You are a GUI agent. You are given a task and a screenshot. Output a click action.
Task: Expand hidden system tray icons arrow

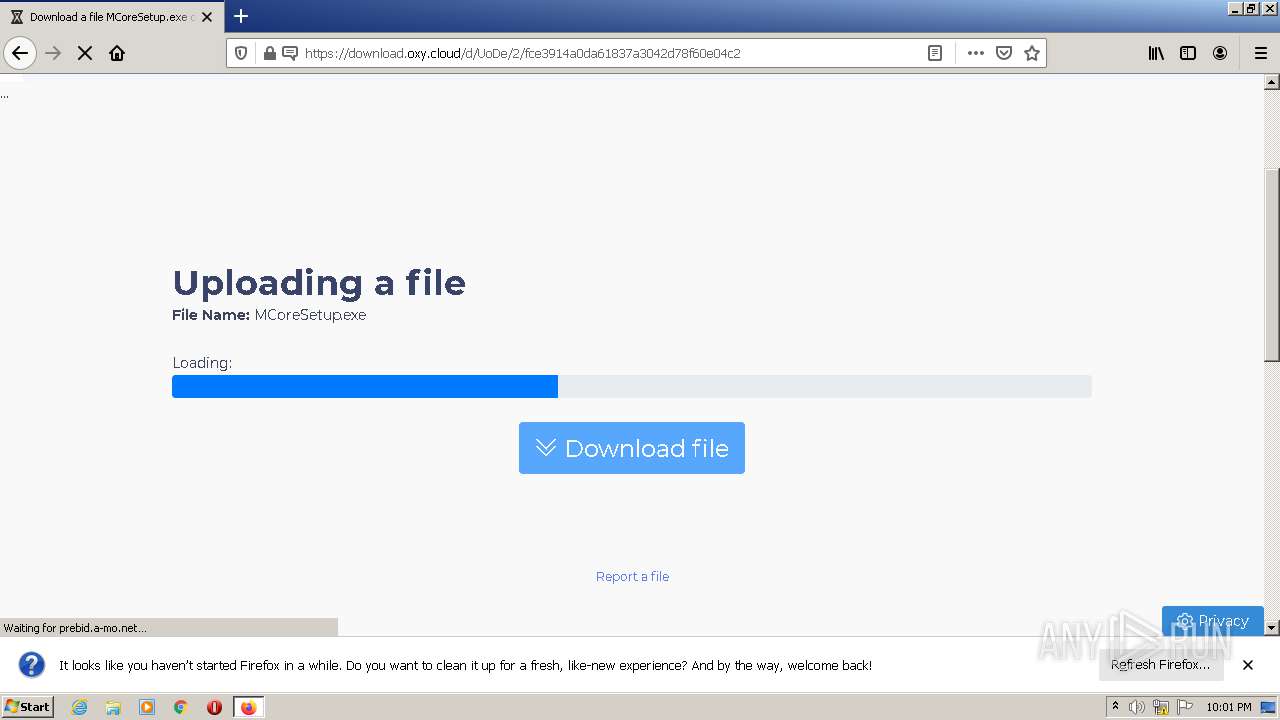point(1115,707)
